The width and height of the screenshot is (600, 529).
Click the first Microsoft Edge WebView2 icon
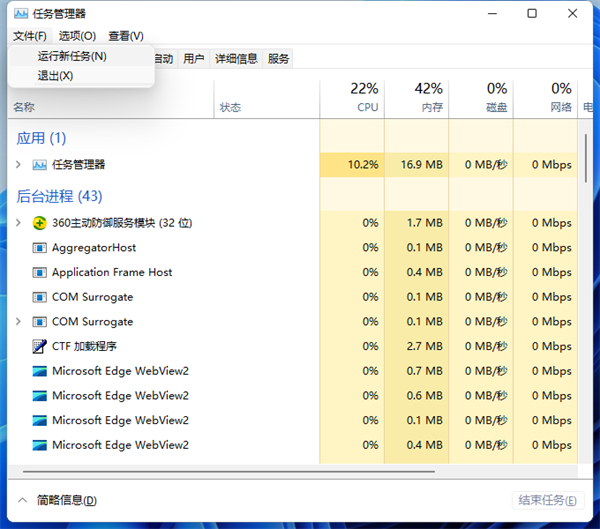click(x=39, y=371)
